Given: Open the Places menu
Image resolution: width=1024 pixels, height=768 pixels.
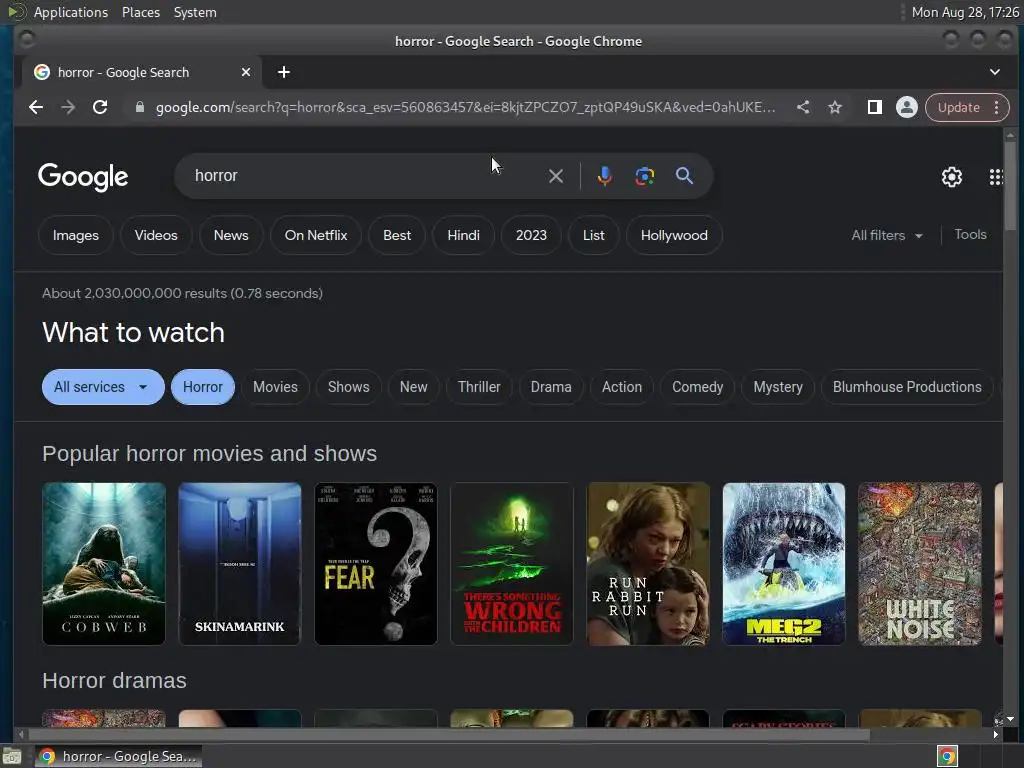Looking at the screenshot, I should tap(141, 12).
